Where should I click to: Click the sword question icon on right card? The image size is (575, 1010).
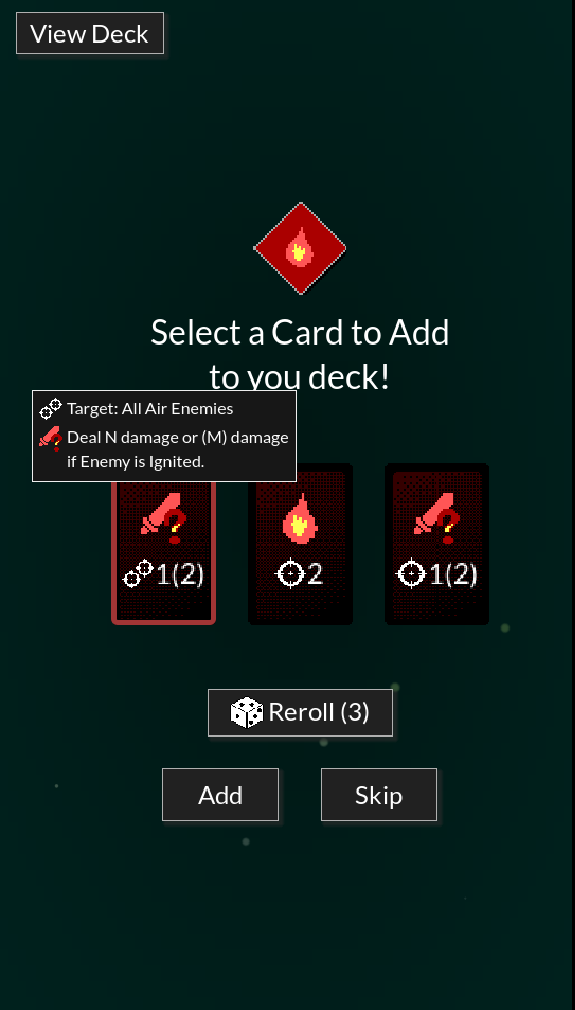pos(437,518)
